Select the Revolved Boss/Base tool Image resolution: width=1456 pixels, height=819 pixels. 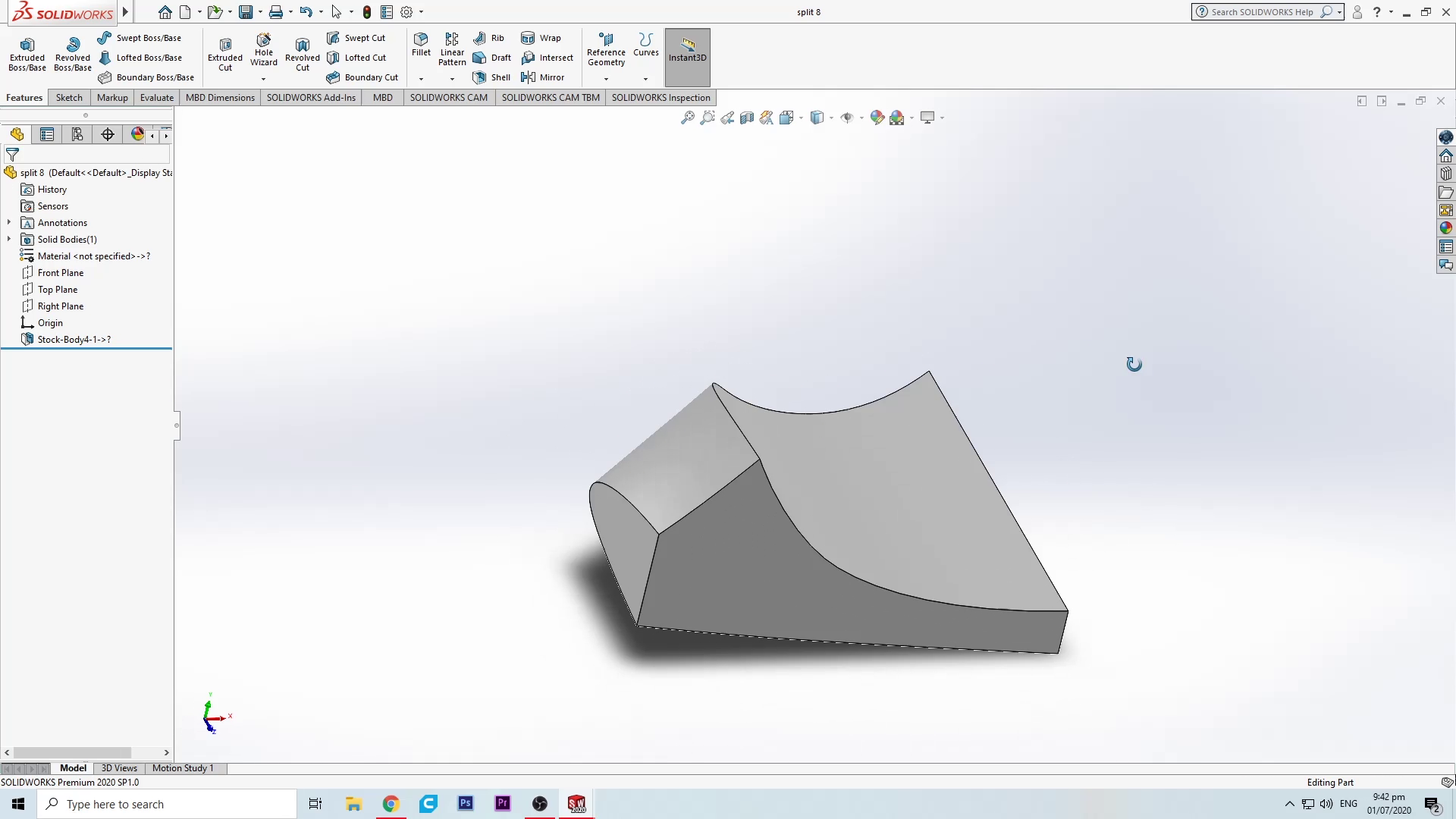tap(73, 55)
